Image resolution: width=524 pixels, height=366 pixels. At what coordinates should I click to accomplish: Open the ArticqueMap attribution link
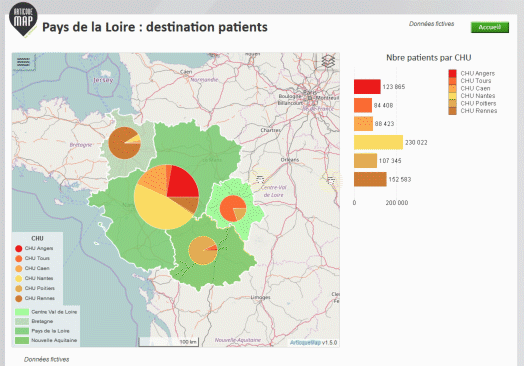pos(305,343)
